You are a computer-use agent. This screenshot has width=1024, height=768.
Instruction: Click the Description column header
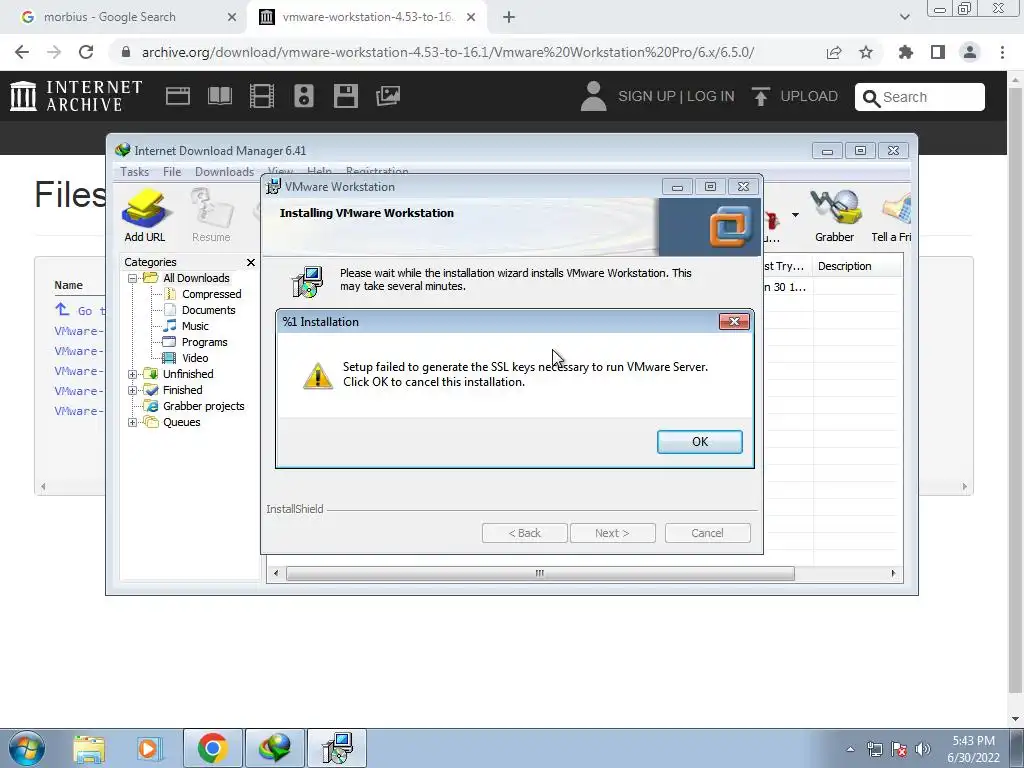pyautogui.click(x=858, y=266)
